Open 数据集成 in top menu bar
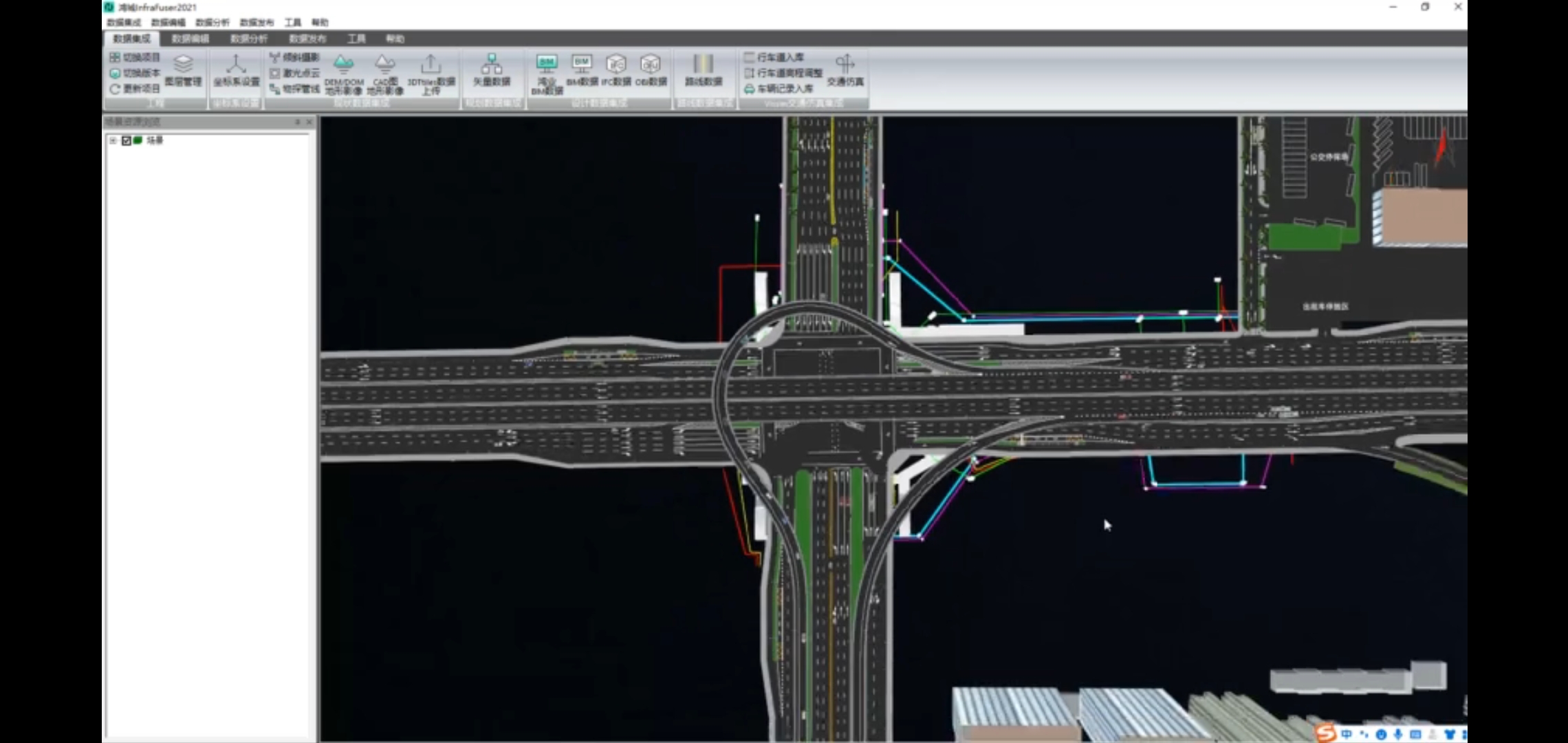1568x743 pixels. pos(124,23)
